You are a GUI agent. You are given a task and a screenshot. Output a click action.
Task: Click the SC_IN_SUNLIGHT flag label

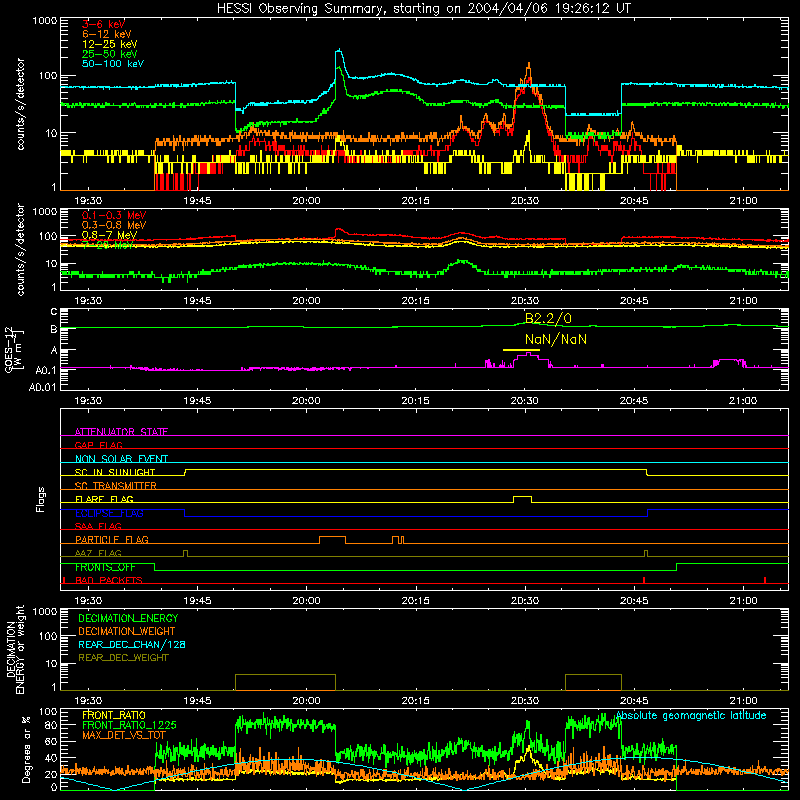pos(115,472)
